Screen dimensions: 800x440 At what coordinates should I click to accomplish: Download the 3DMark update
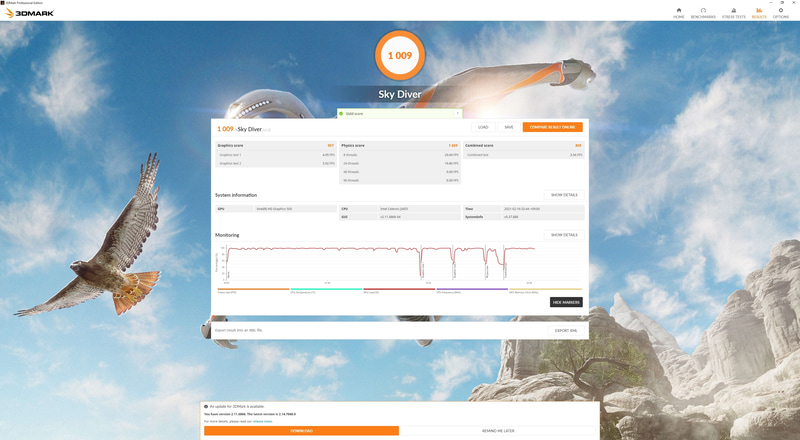coord(301,431)
